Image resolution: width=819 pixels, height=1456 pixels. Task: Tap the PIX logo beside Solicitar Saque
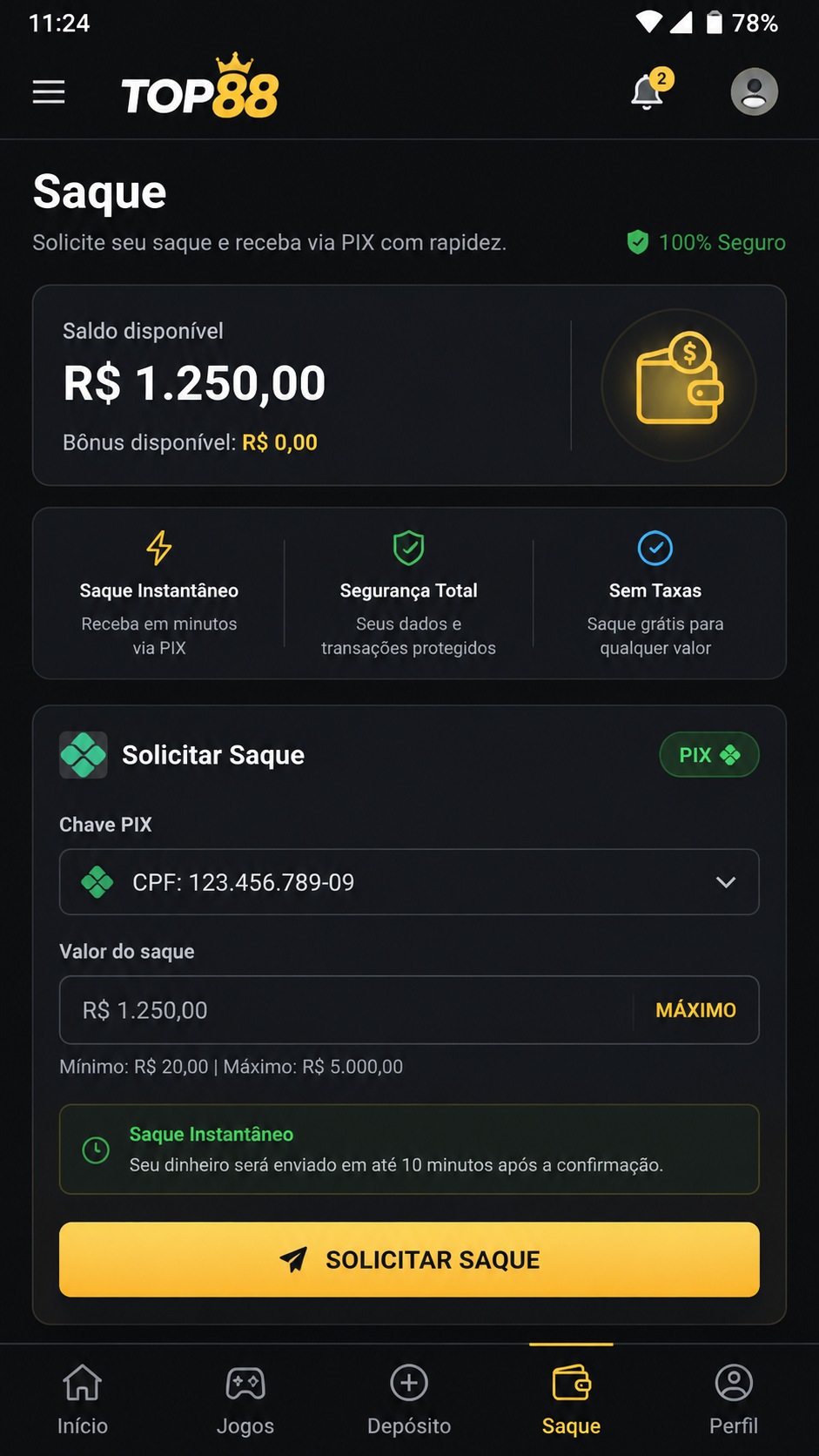[84, 755]
